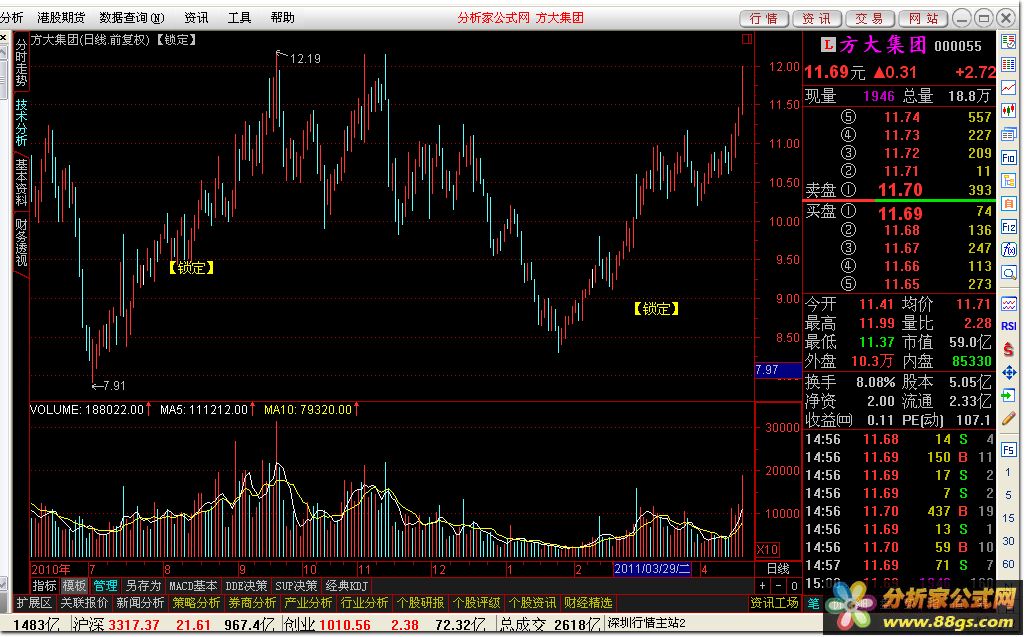Click 另存为 below the chart
Viewport: 1025px width, 637px height.
143,586
